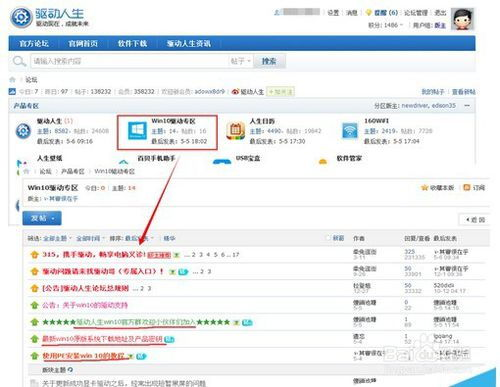
Task: Open the 百贝手机助手 board title
Action: [x=156, y=158]
